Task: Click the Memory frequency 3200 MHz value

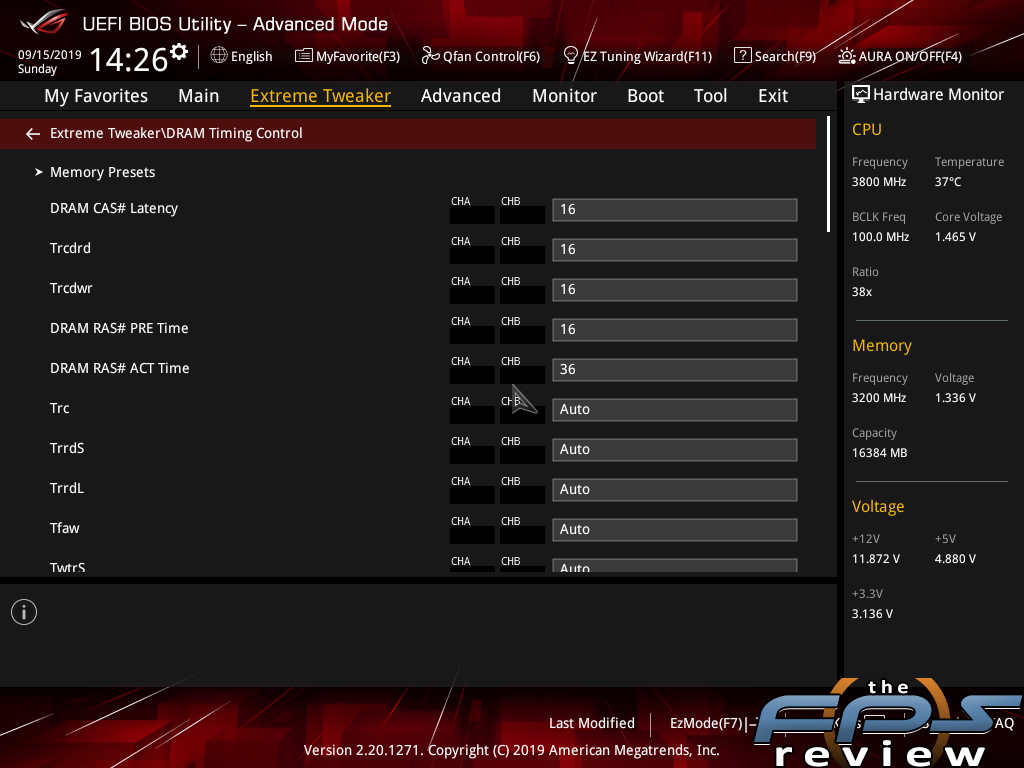Action: click(879, 398)
